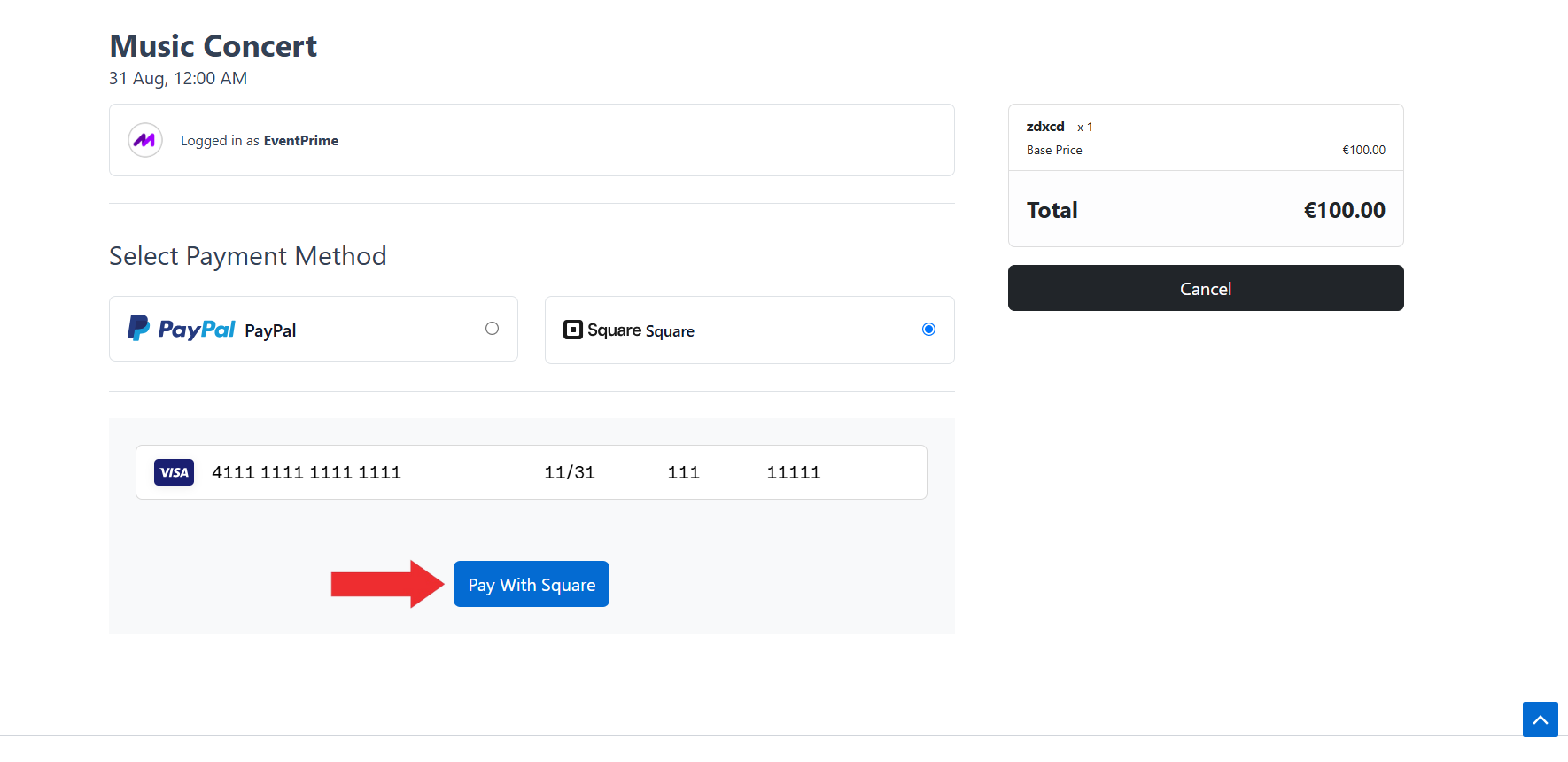1568x762 pixels.
Task: Cancel the checkout
Action: point(1205,288)
